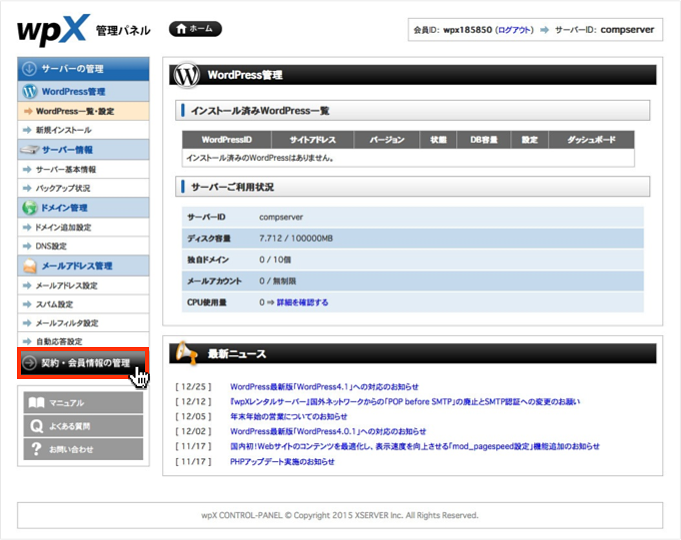Click the Q icon beside よくある質問
681x540 pixels.
click(36, 426)
